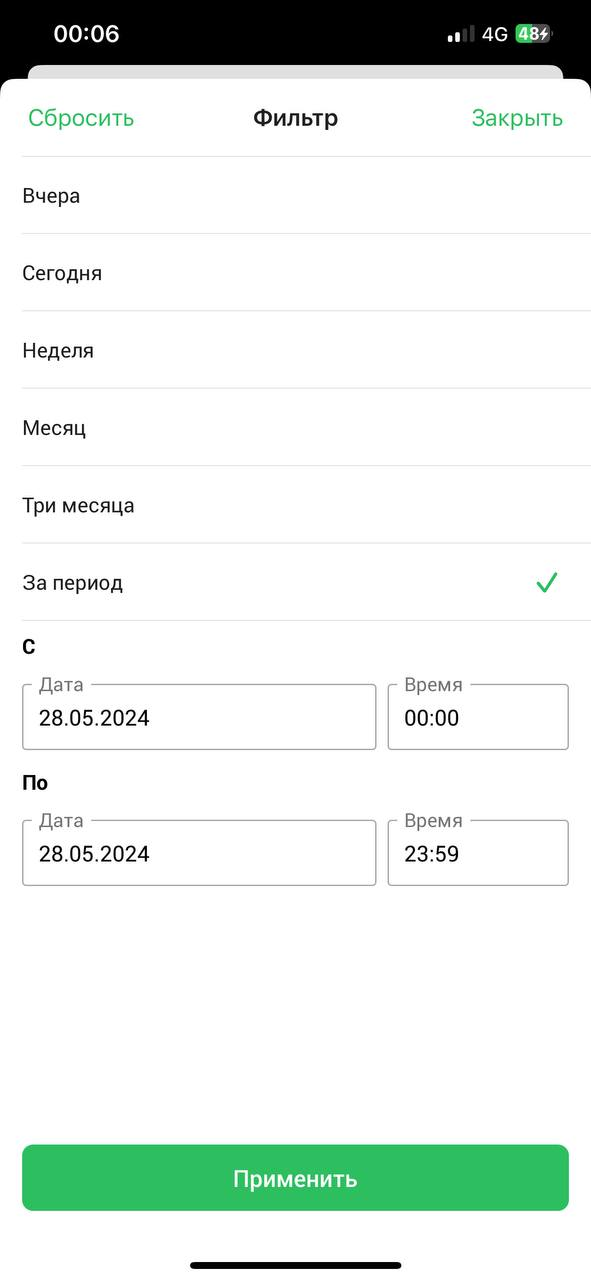This screenshot has height=1280, width=591.
Task: Choose the Три месяца filter option
Action: coord(295,505)
